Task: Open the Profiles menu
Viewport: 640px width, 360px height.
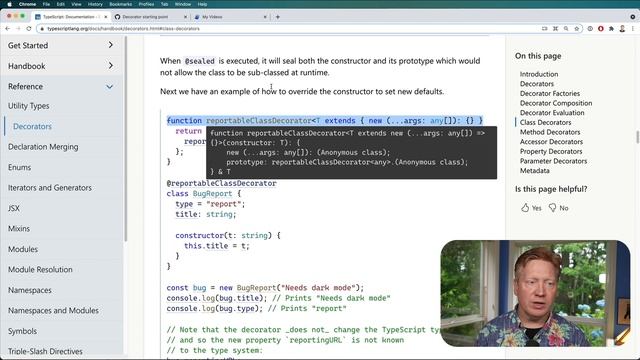Action: click(146, 4)
